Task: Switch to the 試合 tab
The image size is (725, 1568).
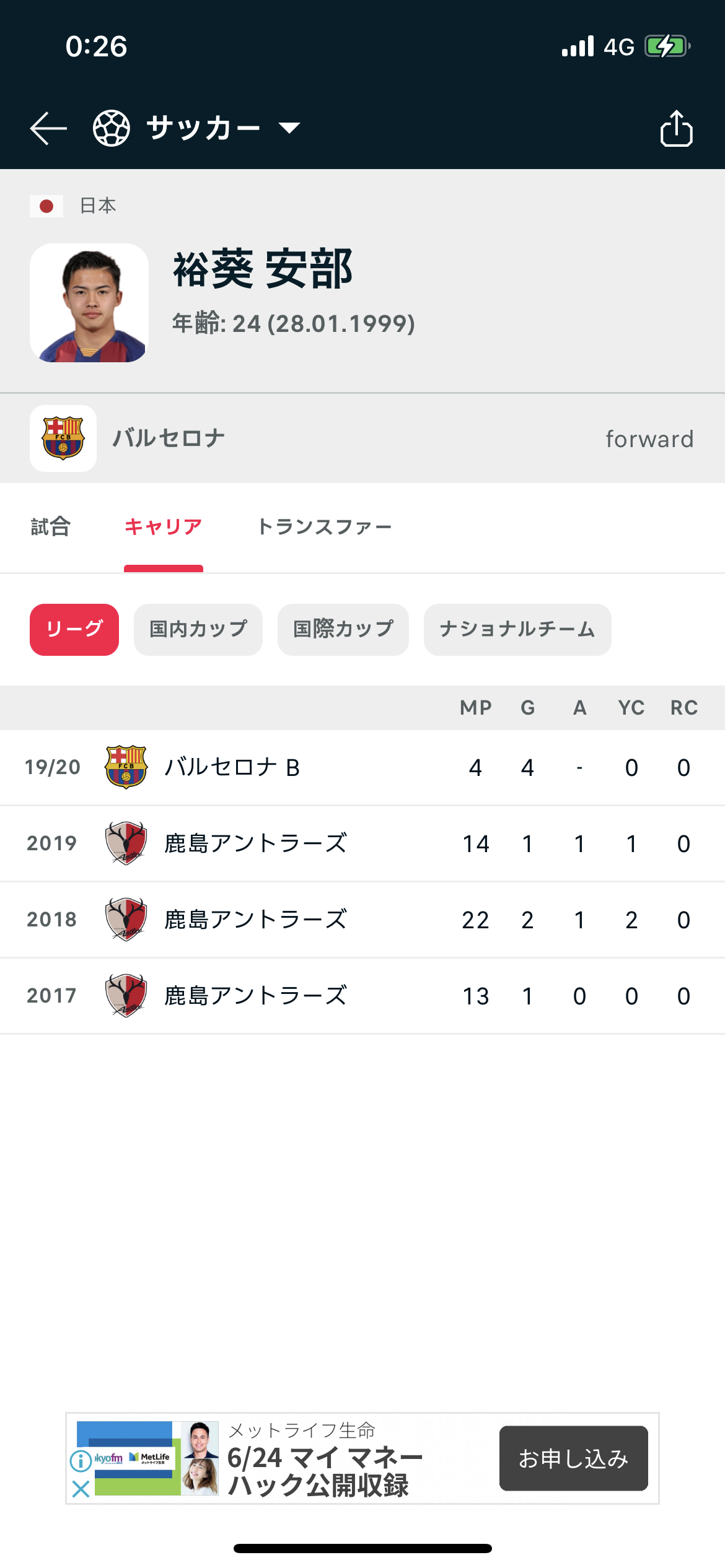Action: tap(51, 527)
